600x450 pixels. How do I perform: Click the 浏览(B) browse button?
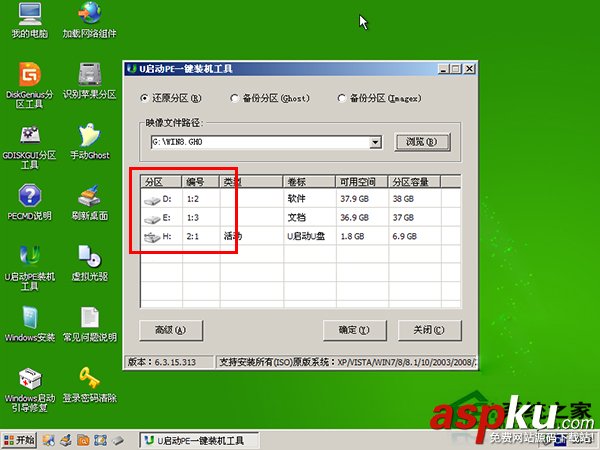[422, 142]
